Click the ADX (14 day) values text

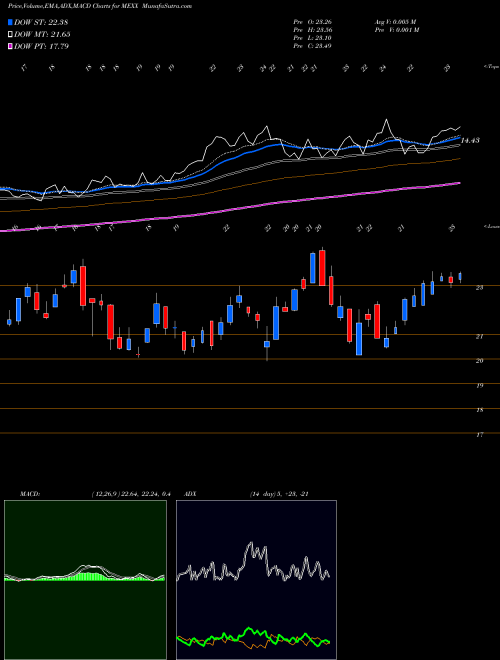pos(279,494)
